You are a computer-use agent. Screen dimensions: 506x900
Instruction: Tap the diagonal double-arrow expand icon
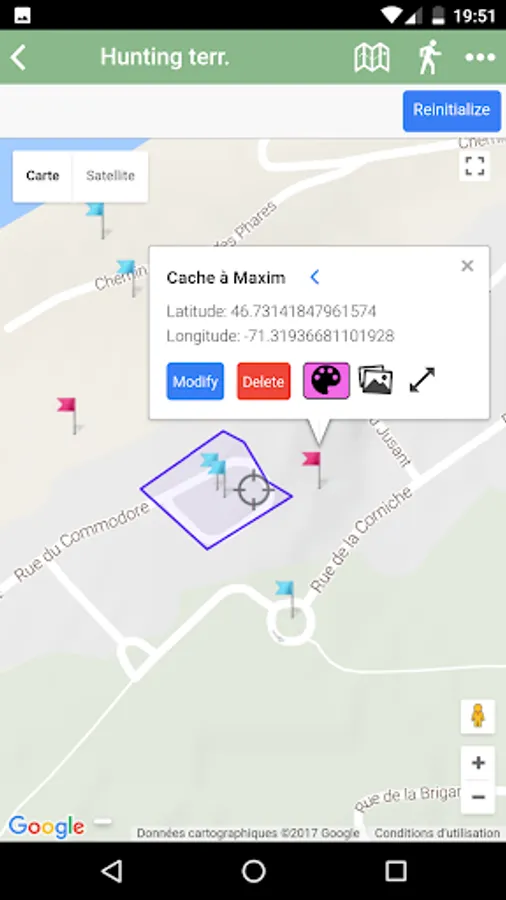[x=422, y=380]
